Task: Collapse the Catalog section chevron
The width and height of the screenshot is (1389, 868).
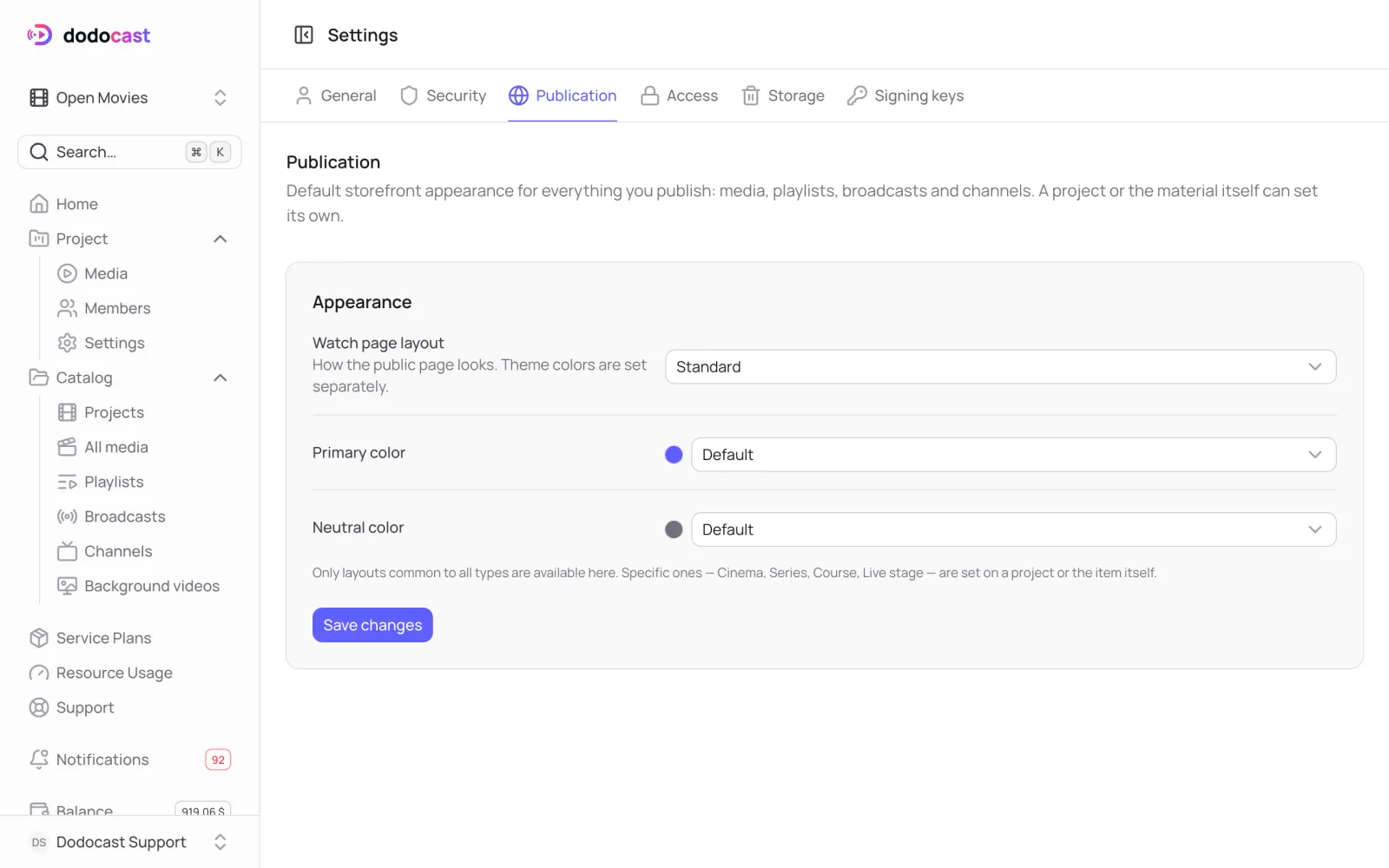Action: point(221,378)
